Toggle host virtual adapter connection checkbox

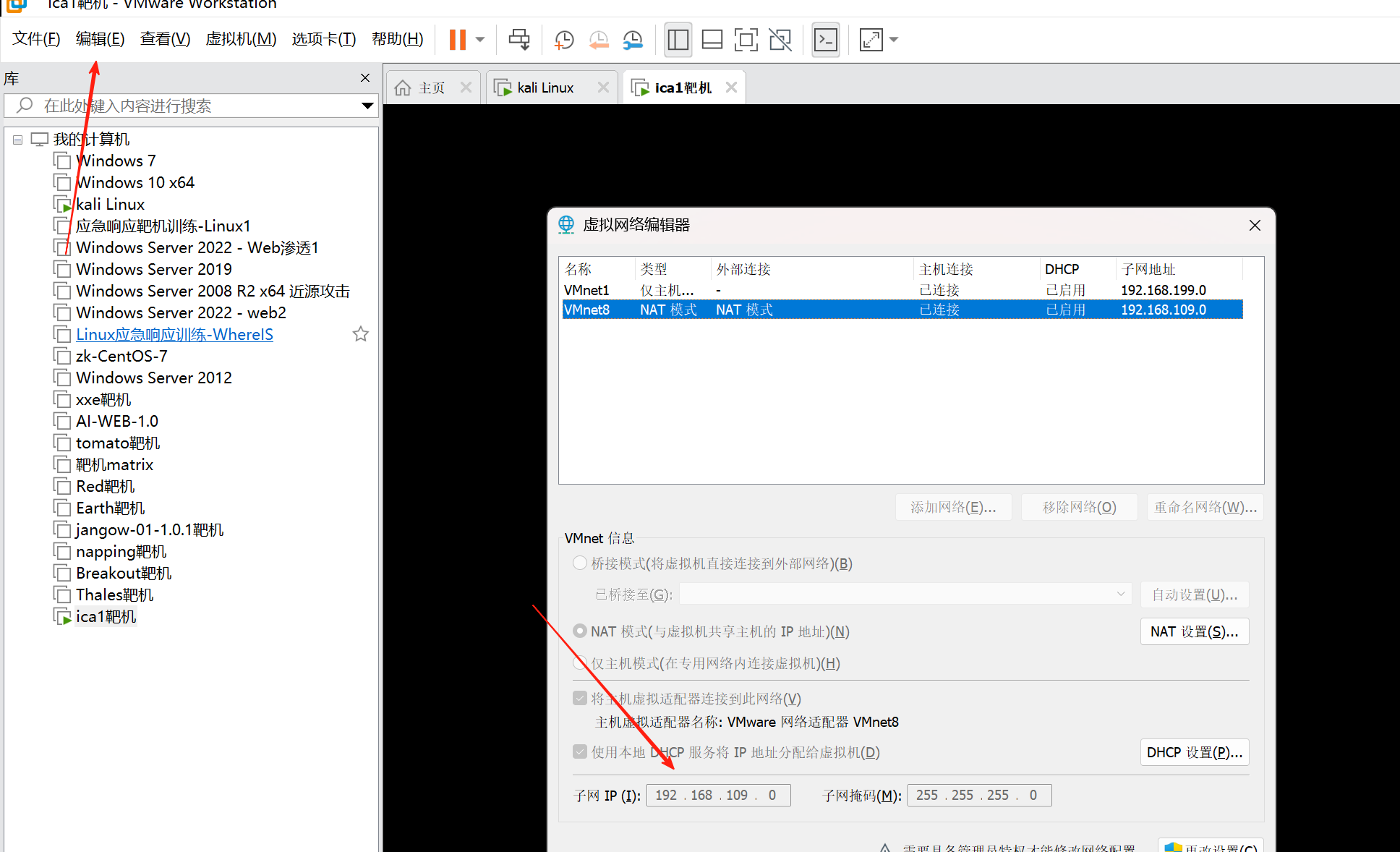[579, 698]
